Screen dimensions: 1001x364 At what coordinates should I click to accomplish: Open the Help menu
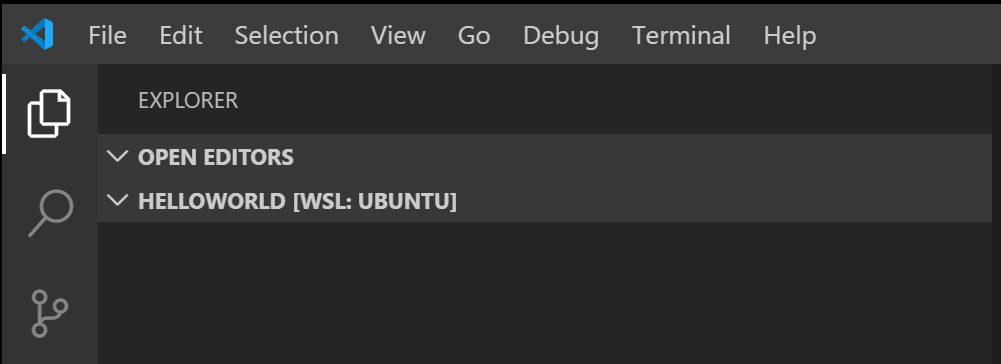click(x=790, y=35)
